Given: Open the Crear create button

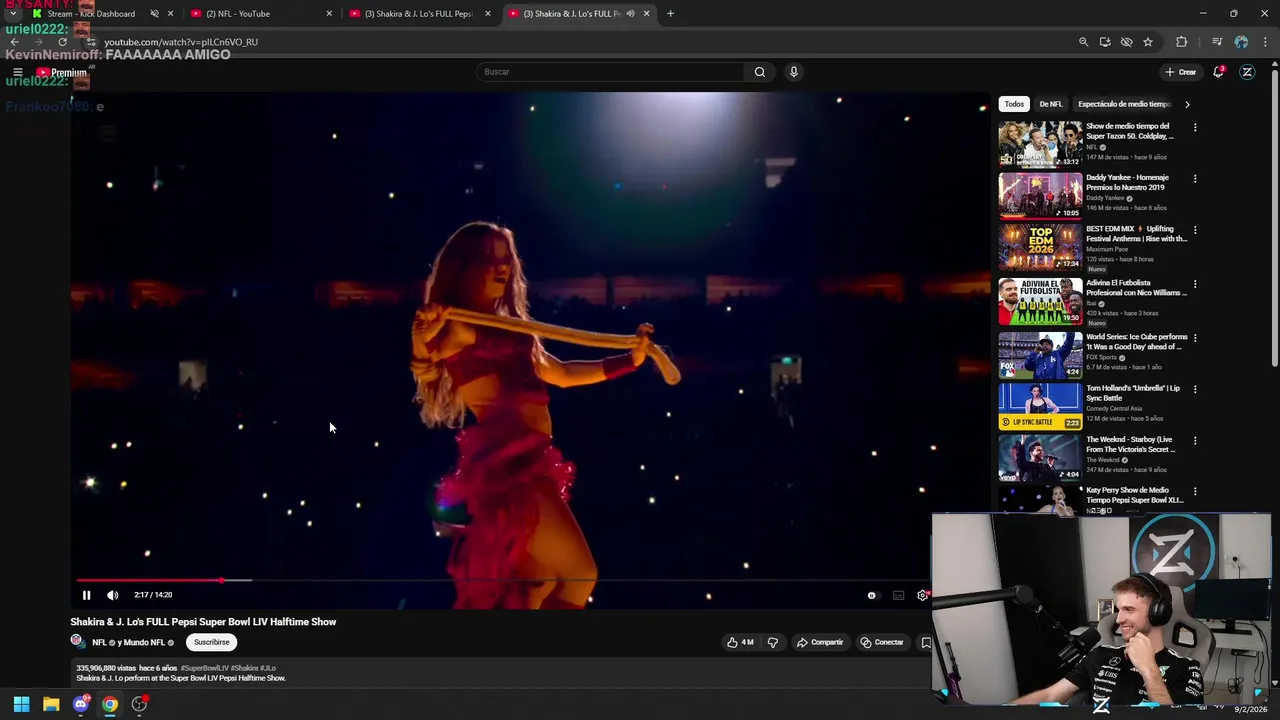Looking at the screenshot, I should point(1180,72).
